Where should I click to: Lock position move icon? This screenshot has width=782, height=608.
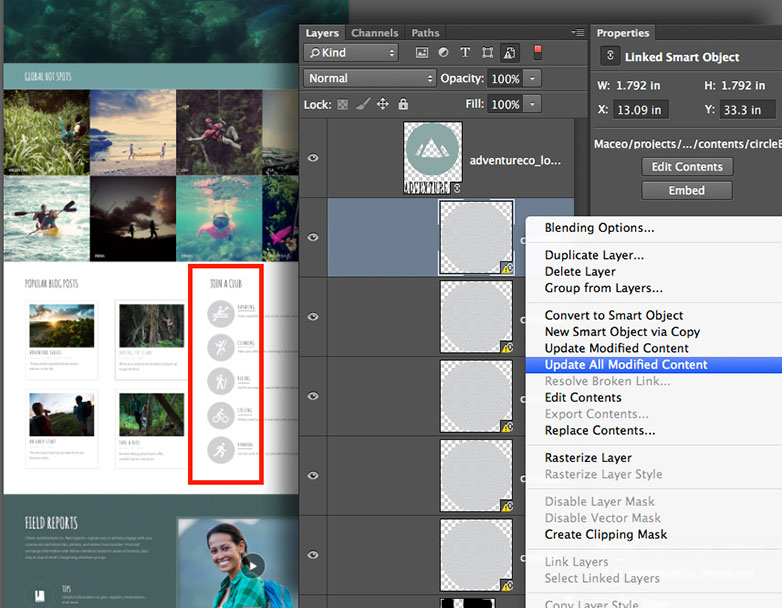click(x=383, y=104)
